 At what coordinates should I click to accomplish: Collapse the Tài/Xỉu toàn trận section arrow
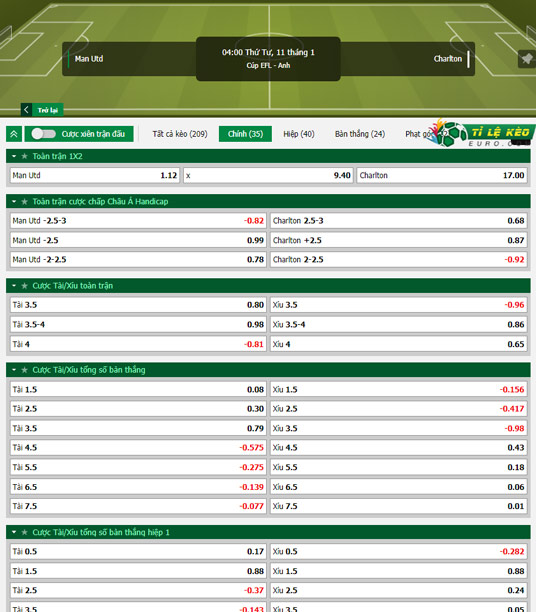pyautogui.click(x=14, y=286)
